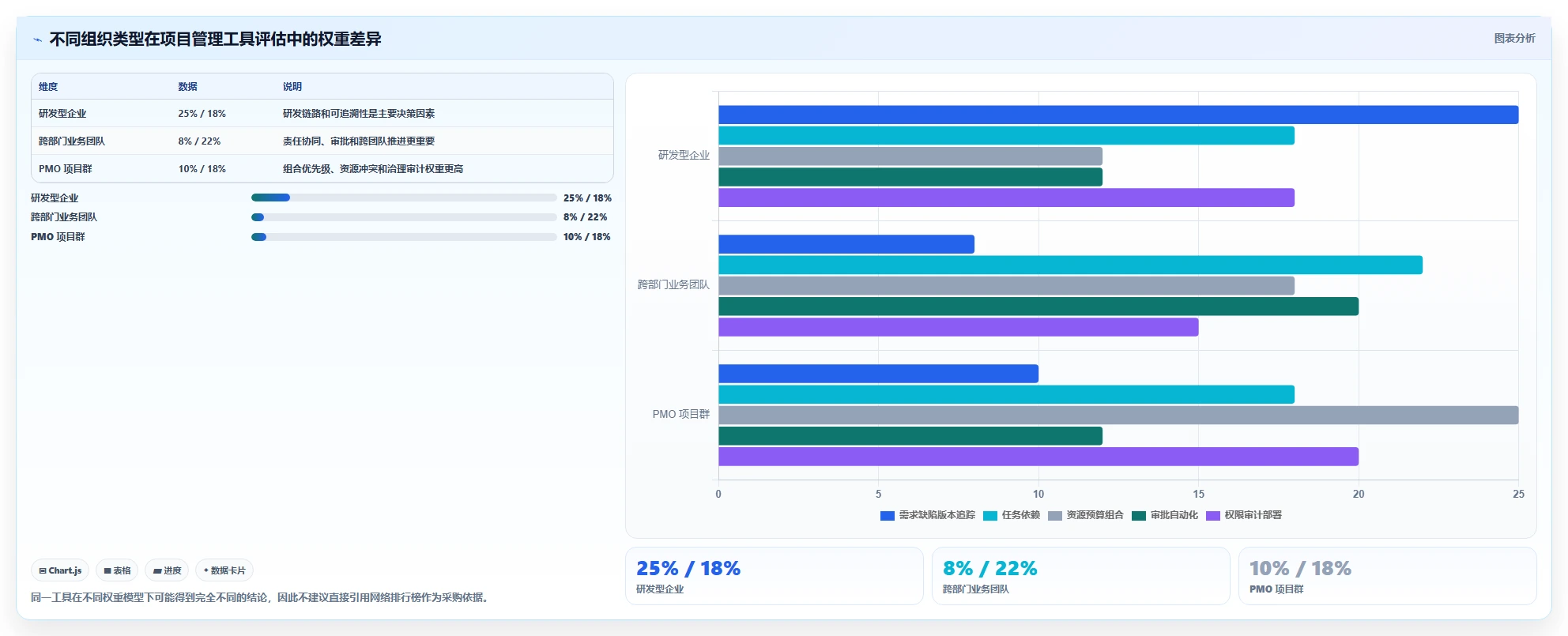Click the PMO 项目群 label in the progress list
This screenshot has width=1568, height=636.
(58, 237)
